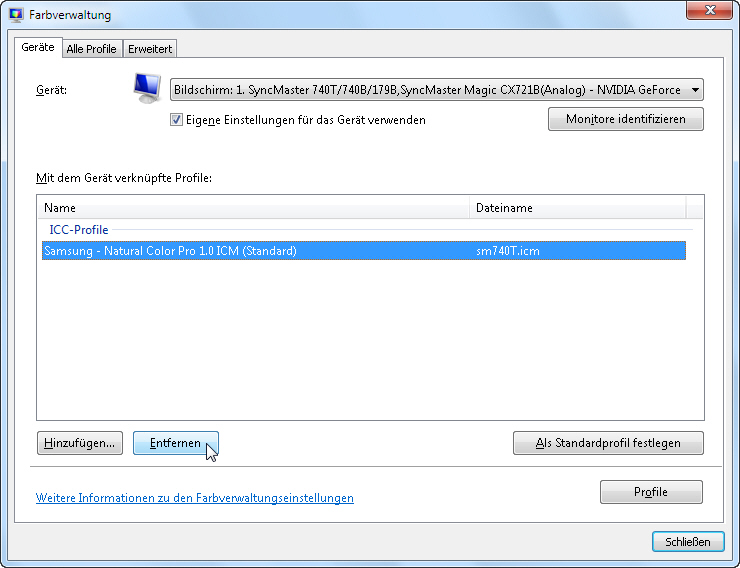Click Als Standardprofil festlegen
The width and height of the screenshot is (740, 568).
607,443
